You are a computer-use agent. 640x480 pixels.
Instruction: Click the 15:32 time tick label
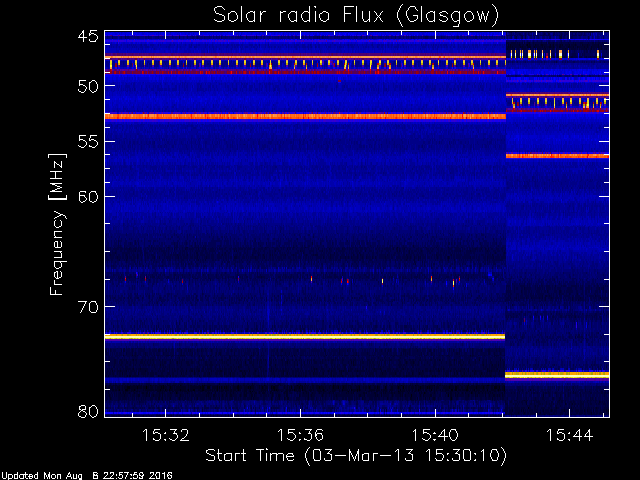click(165, 435)
